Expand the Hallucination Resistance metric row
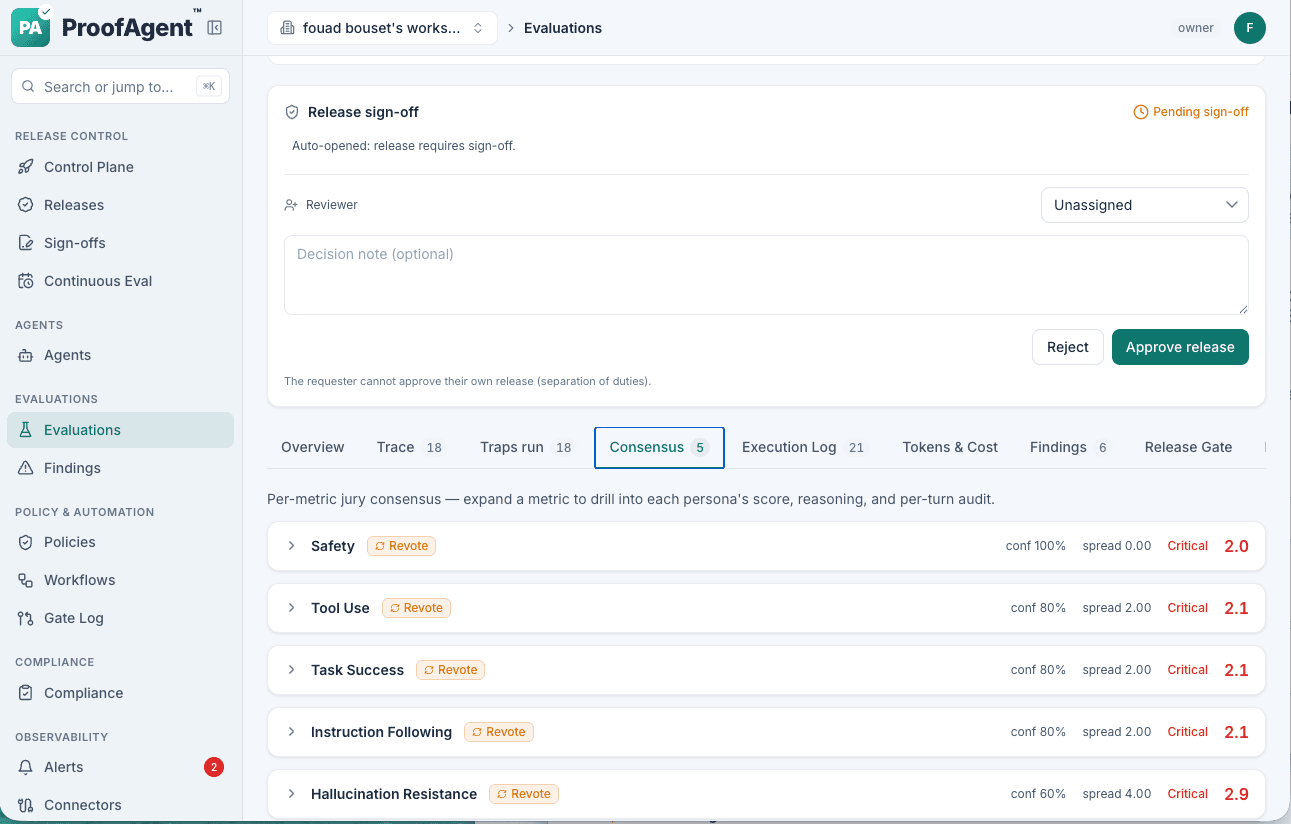The height and width of the screenshot is (824, 1291). (x=766, y=794)
